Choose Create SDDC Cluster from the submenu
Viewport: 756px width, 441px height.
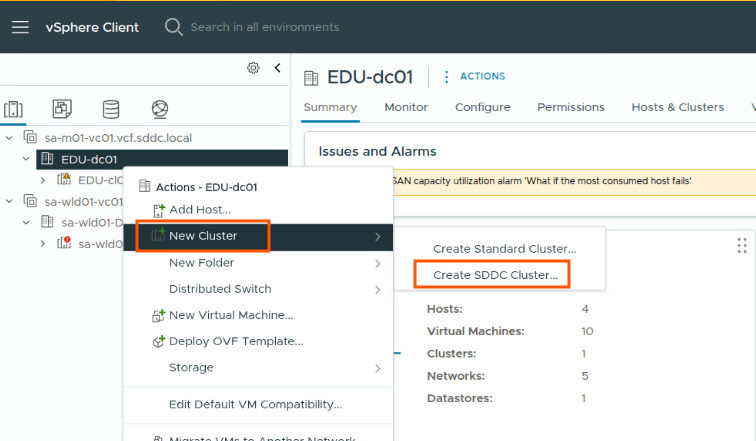coord(494,274)
